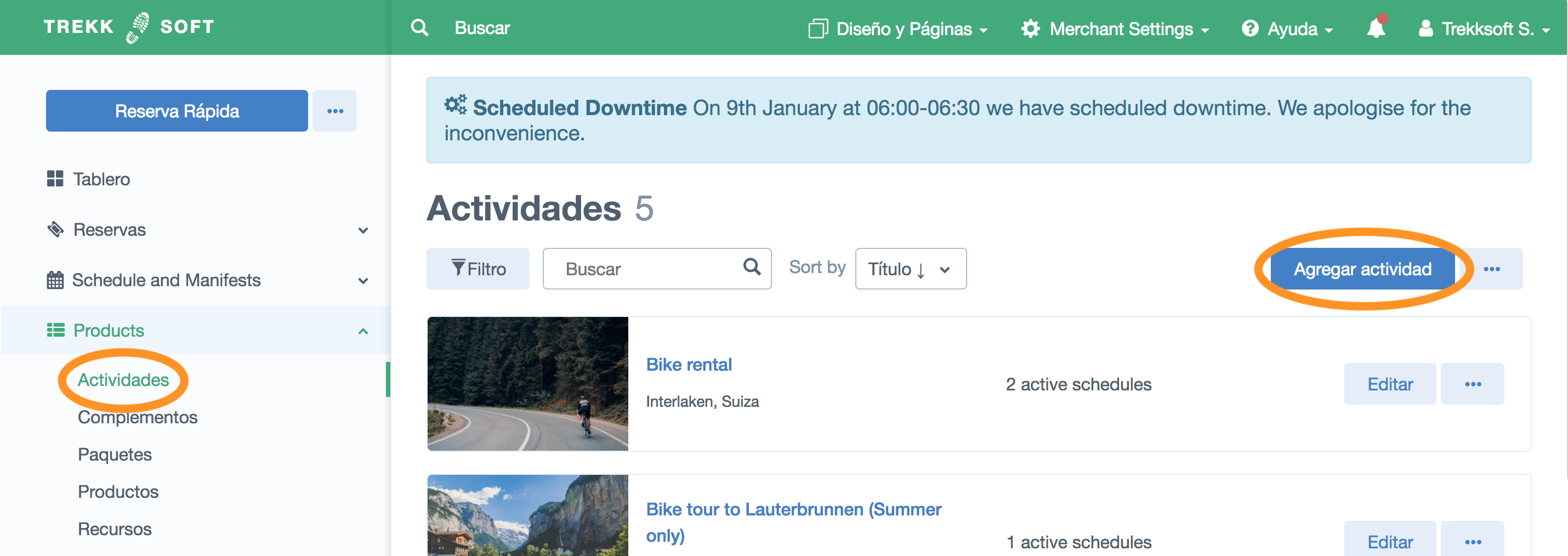The height and width of the screenshot is (556, 1568).
Task: Open notifications bell
Action: [x=1376, y=28]
